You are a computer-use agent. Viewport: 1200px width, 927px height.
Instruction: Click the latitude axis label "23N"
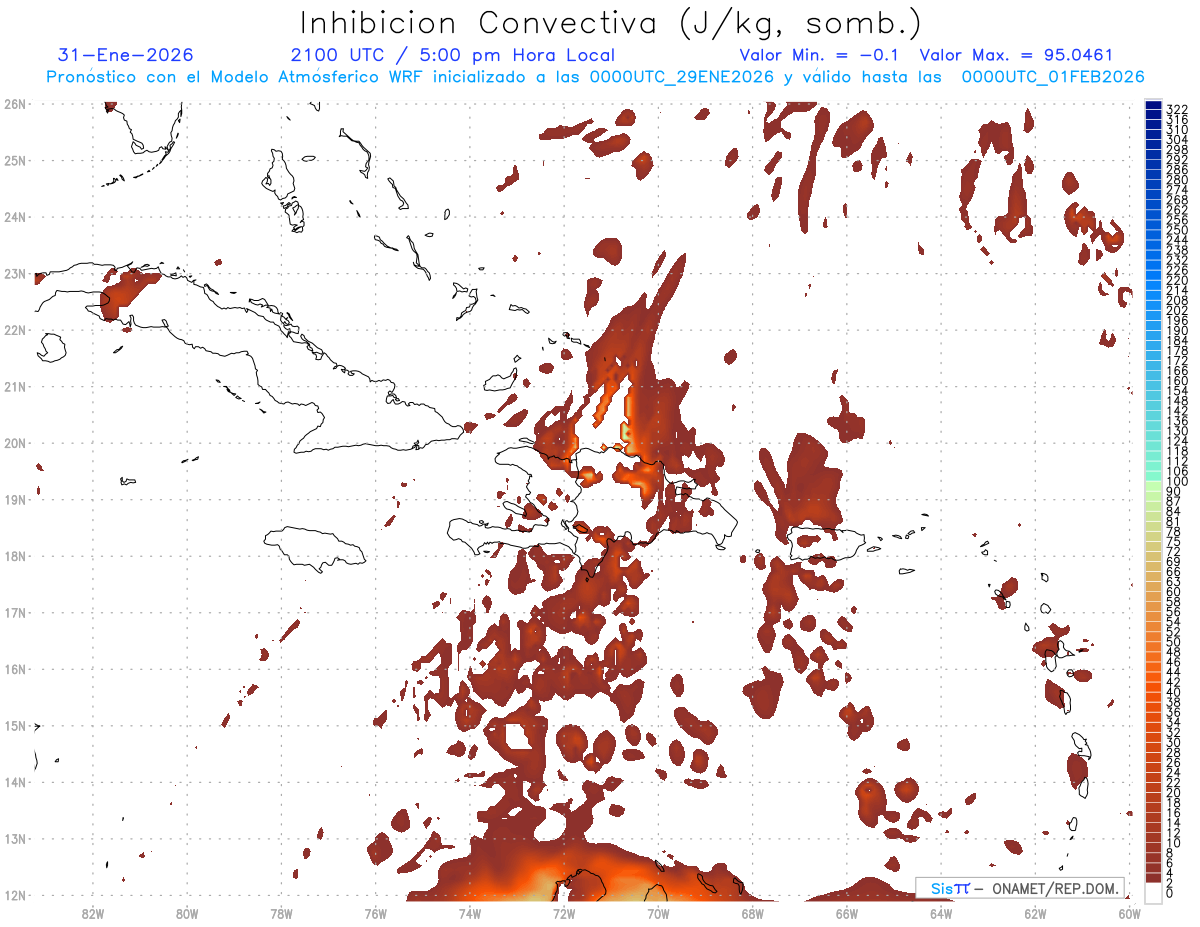click(15, 273)
